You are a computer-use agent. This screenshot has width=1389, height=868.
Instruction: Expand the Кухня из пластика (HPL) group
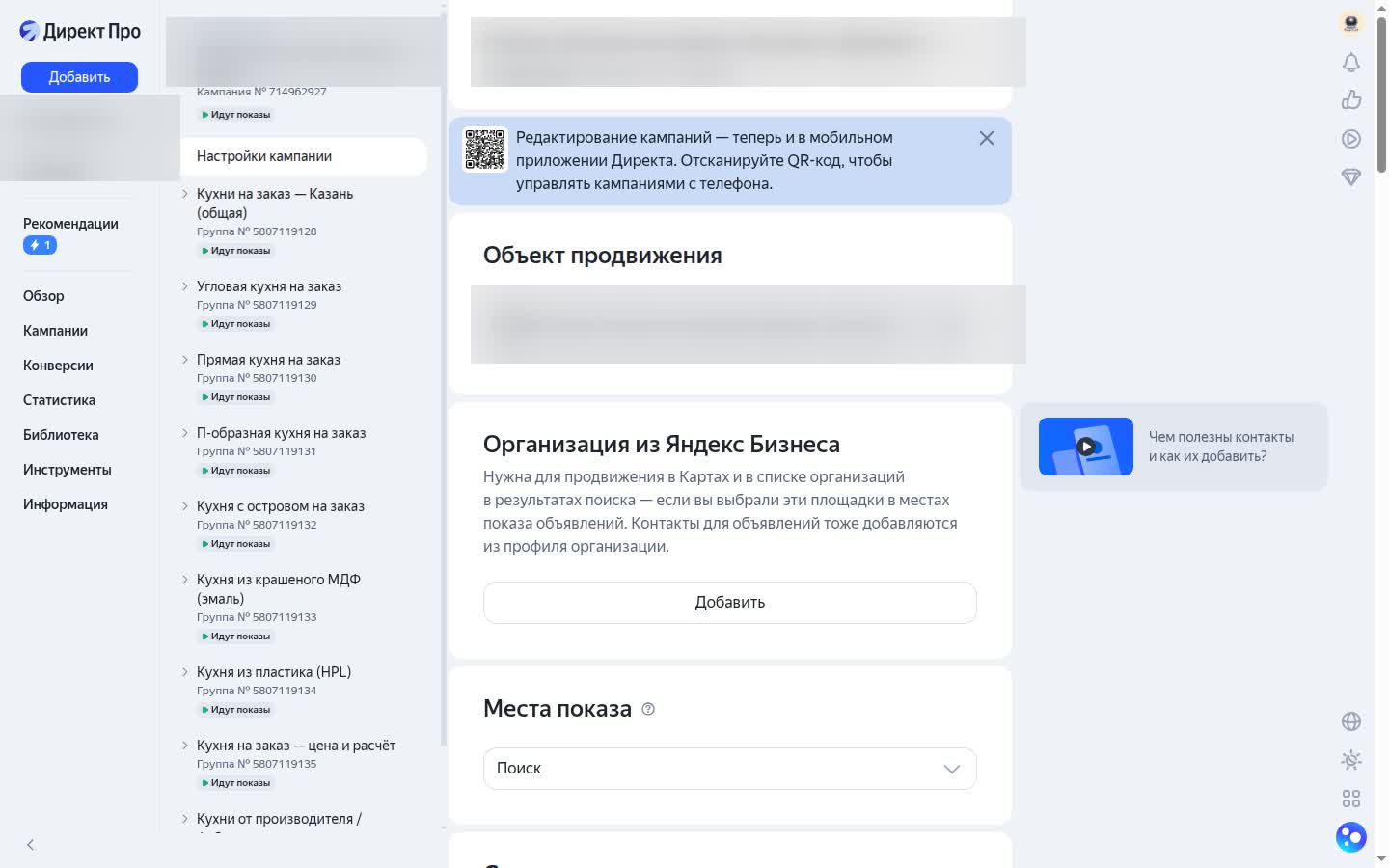(185, 672)
